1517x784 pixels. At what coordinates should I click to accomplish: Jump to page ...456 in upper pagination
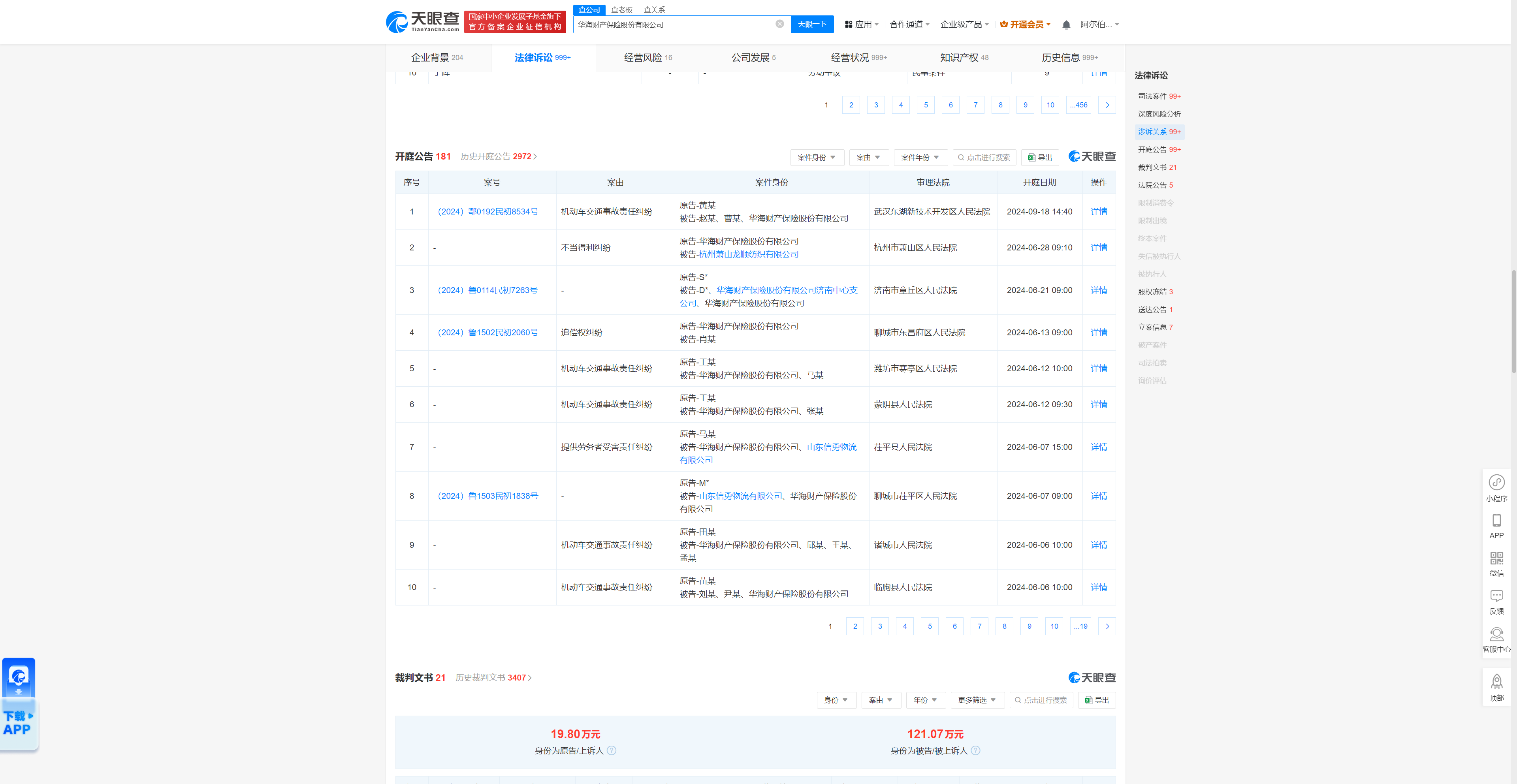click(1079, 105)
